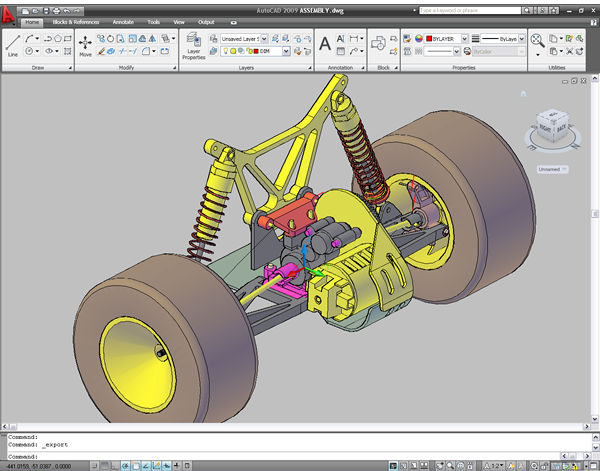600x471 pixels.
Task: Click the Save icon in quick access toolbar
Action: (45, 9)
